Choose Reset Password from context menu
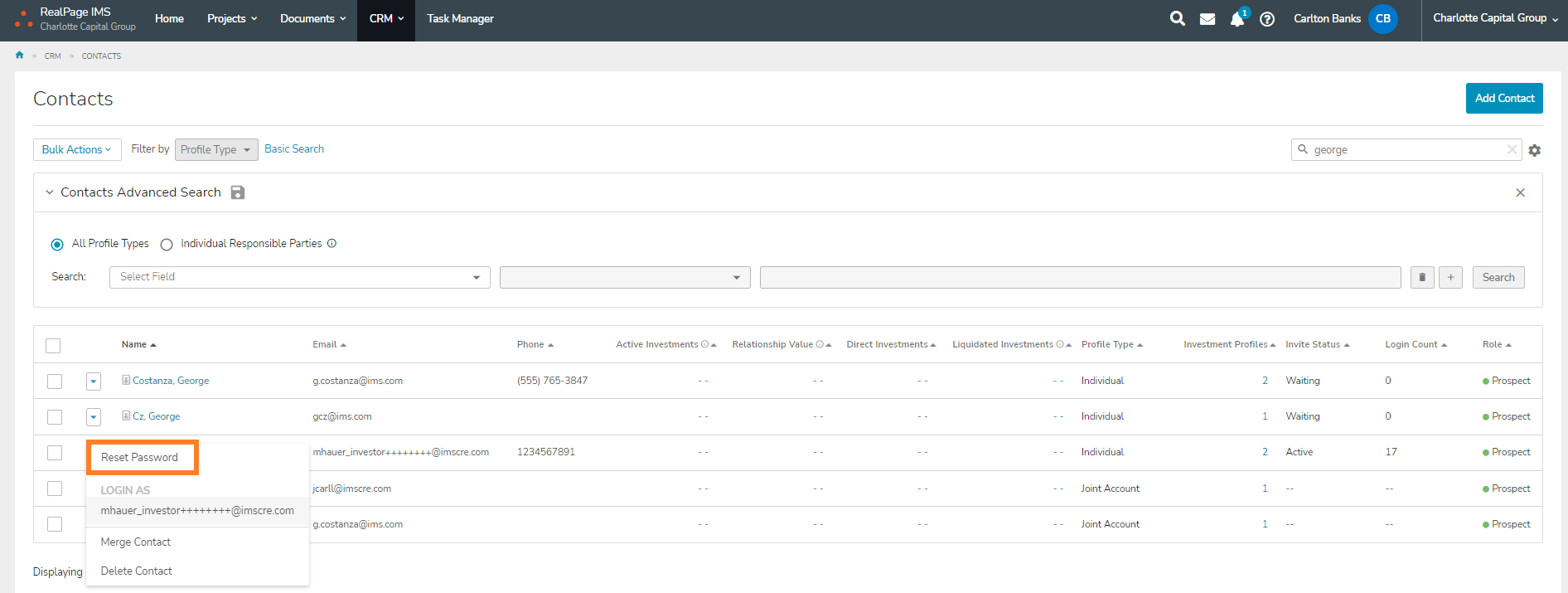The width and height of the screenshot is (1568, 593). [x=139, y=457]
